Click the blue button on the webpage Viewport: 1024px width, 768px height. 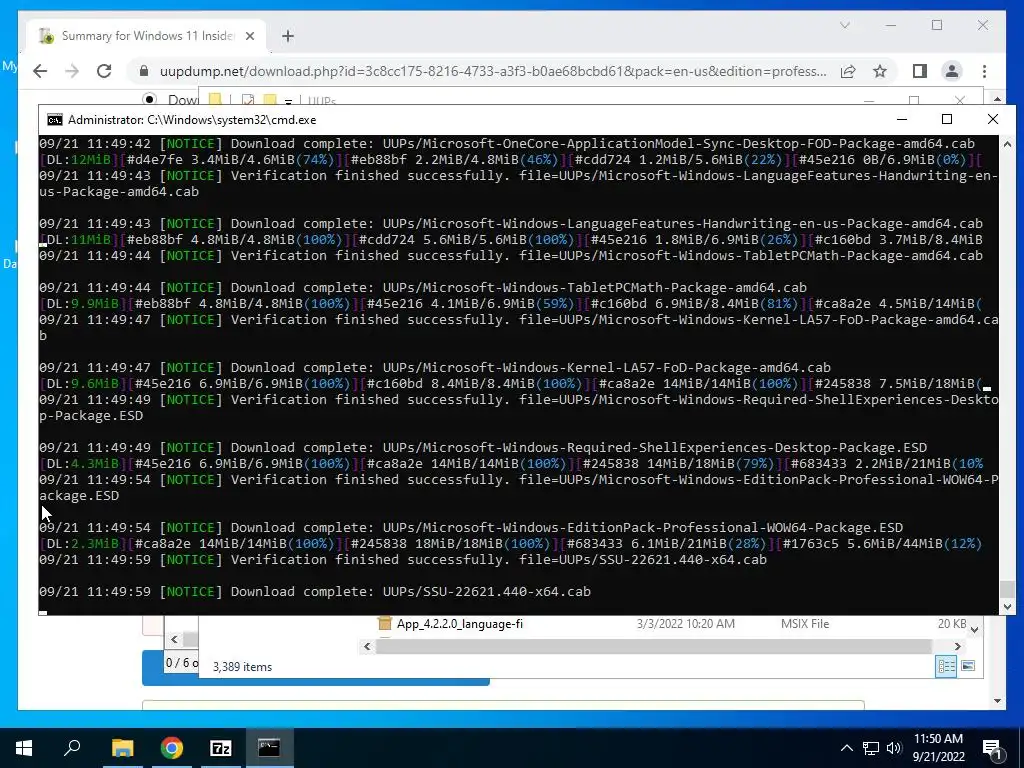tap(315, 680)
